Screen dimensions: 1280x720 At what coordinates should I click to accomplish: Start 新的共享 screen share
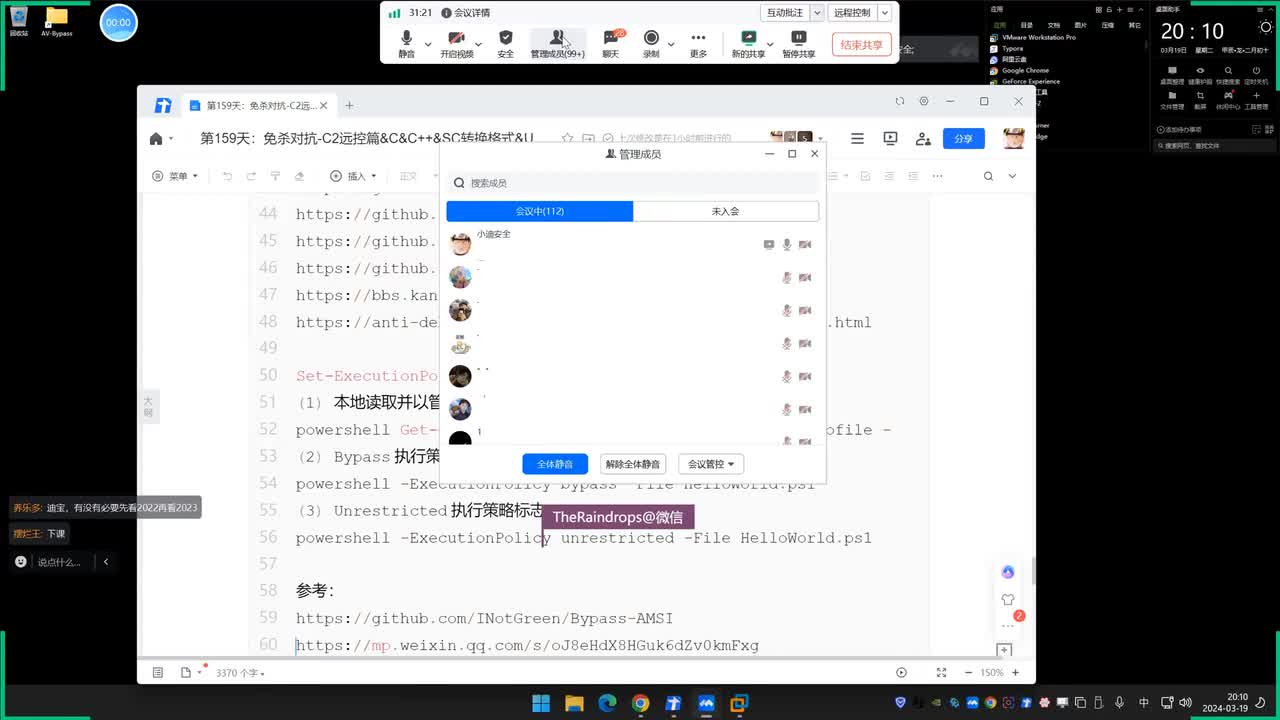pos(748,43)
